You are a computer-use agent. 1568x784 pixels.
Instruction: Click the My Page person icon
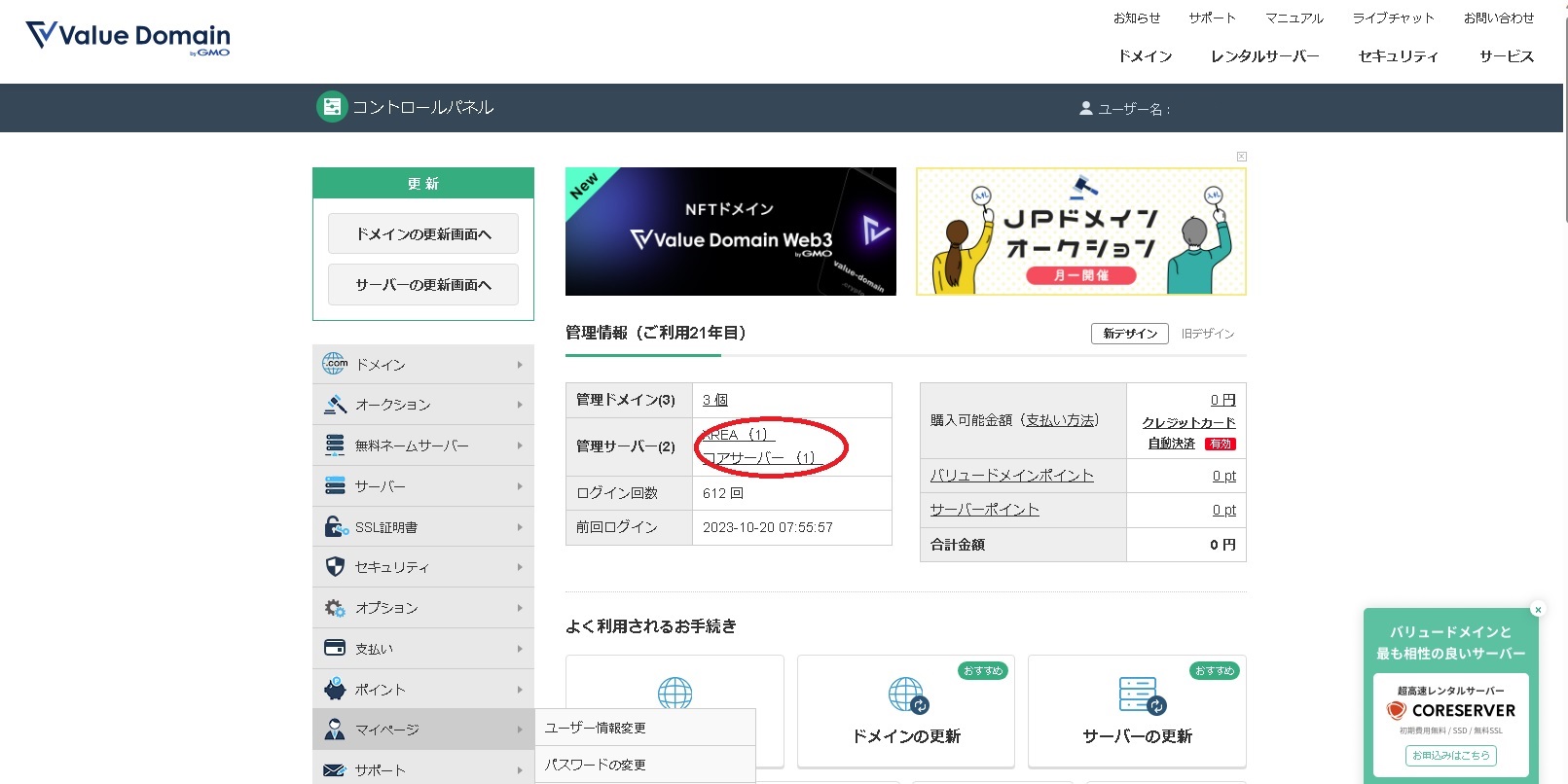point(335,730)
